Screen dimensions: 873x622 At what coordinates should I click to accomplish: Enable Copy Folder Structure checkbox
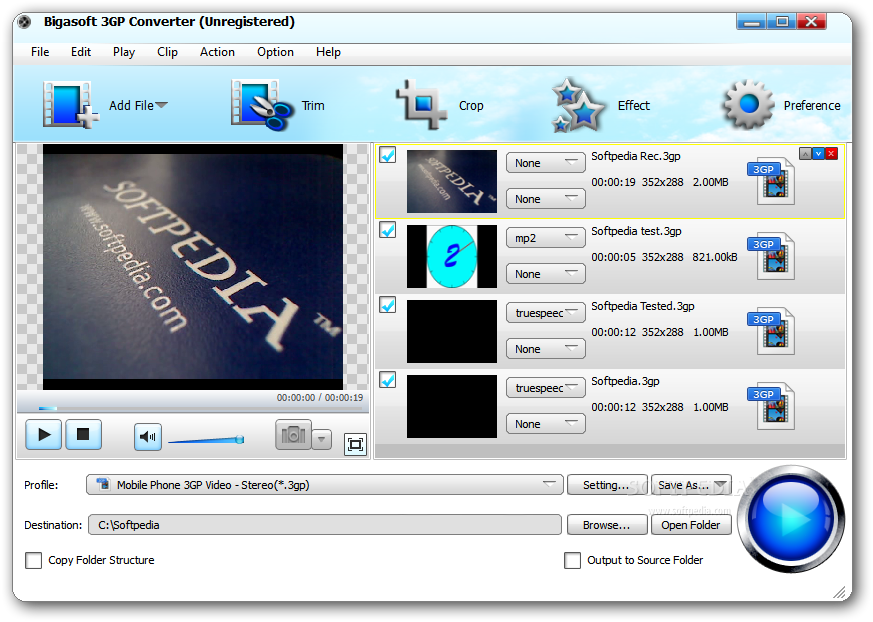coord(33,560)
